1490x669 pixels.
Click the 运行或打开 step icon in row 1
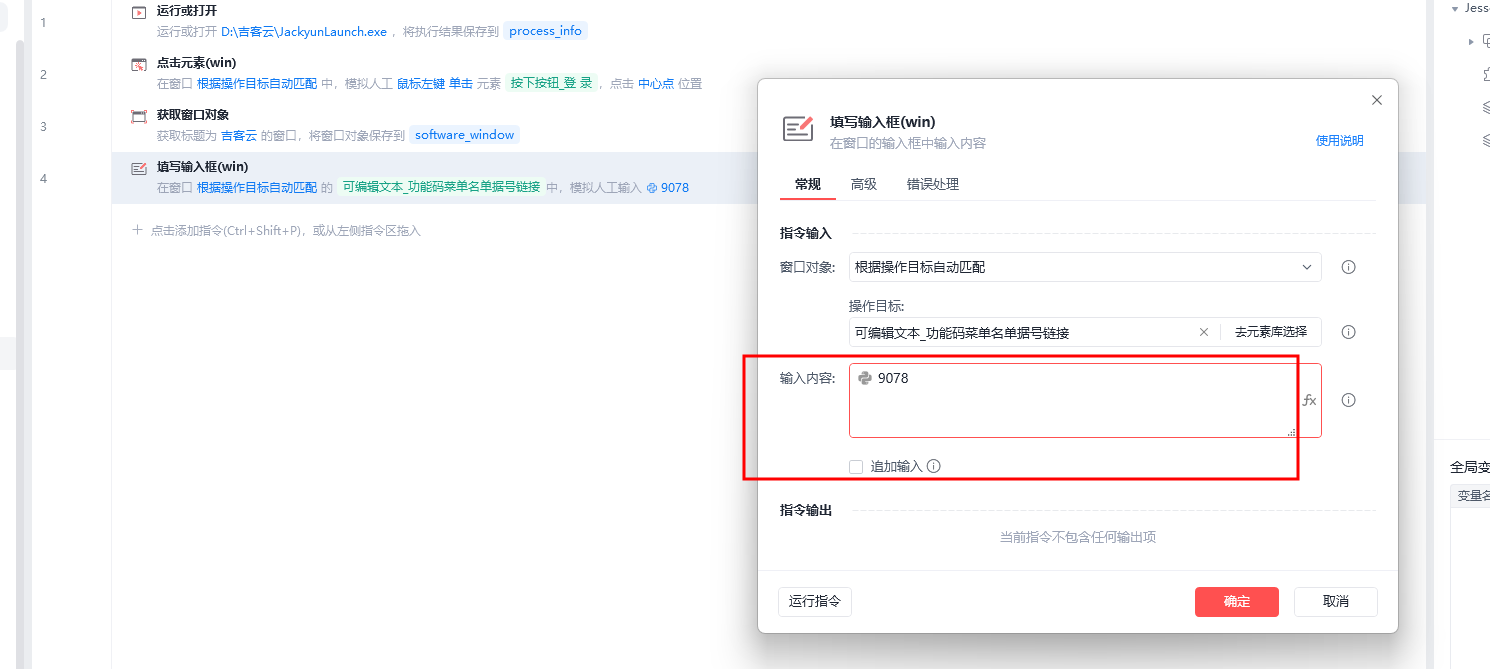(x=139, y=12)
